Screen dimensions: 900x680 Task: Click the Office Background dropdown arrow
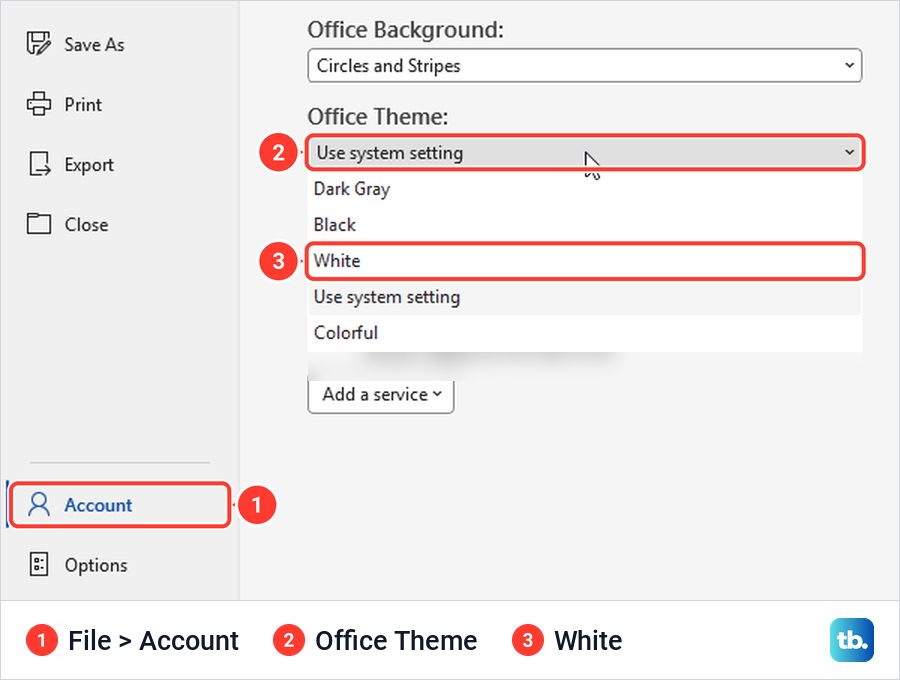click(849, 65)
